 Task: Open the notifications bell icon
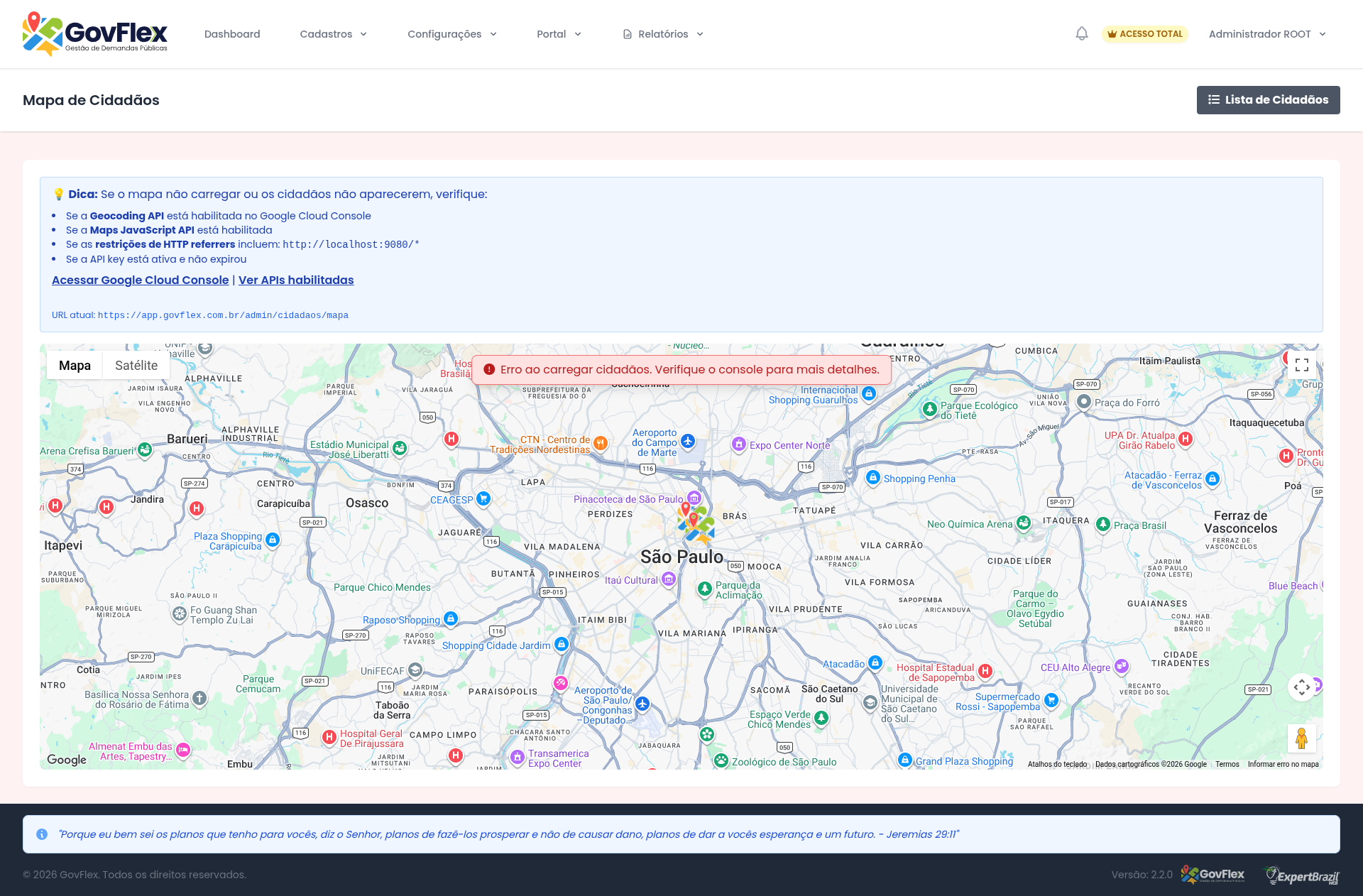point(1081,34)
